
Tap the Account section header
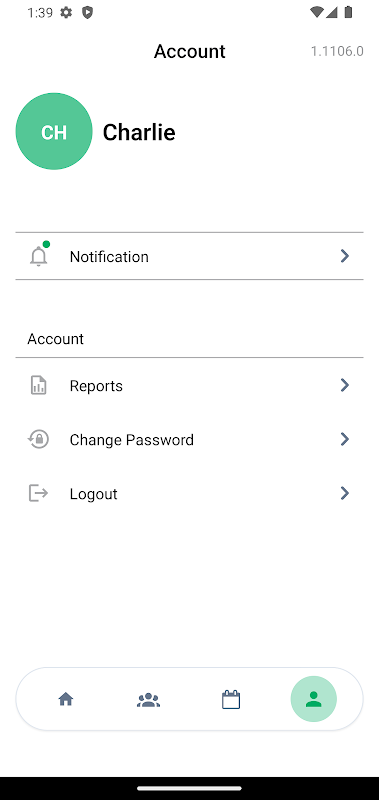pos(56,339)
